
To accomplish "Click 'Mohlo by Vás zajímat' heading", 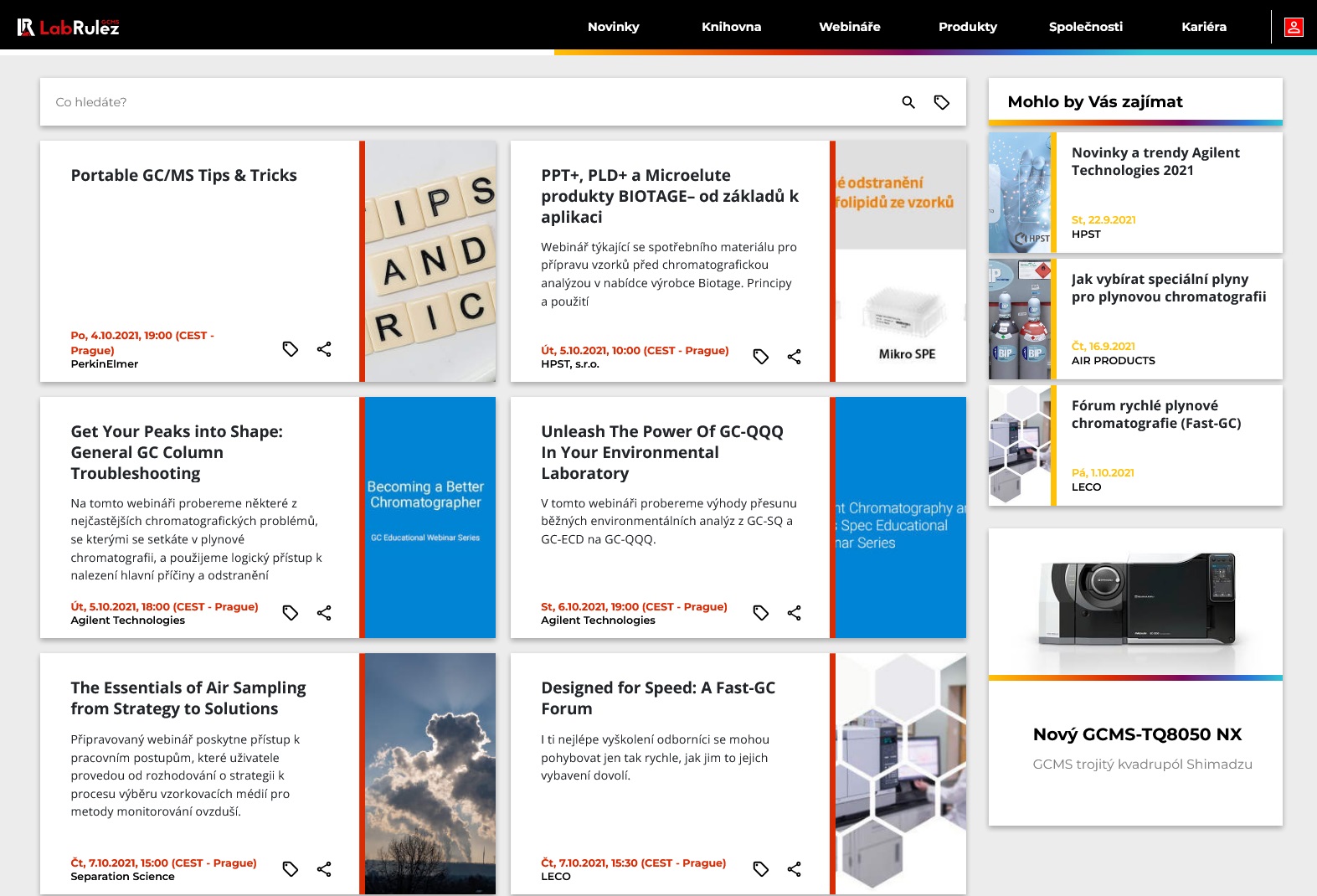I will tap(1095, 102).
